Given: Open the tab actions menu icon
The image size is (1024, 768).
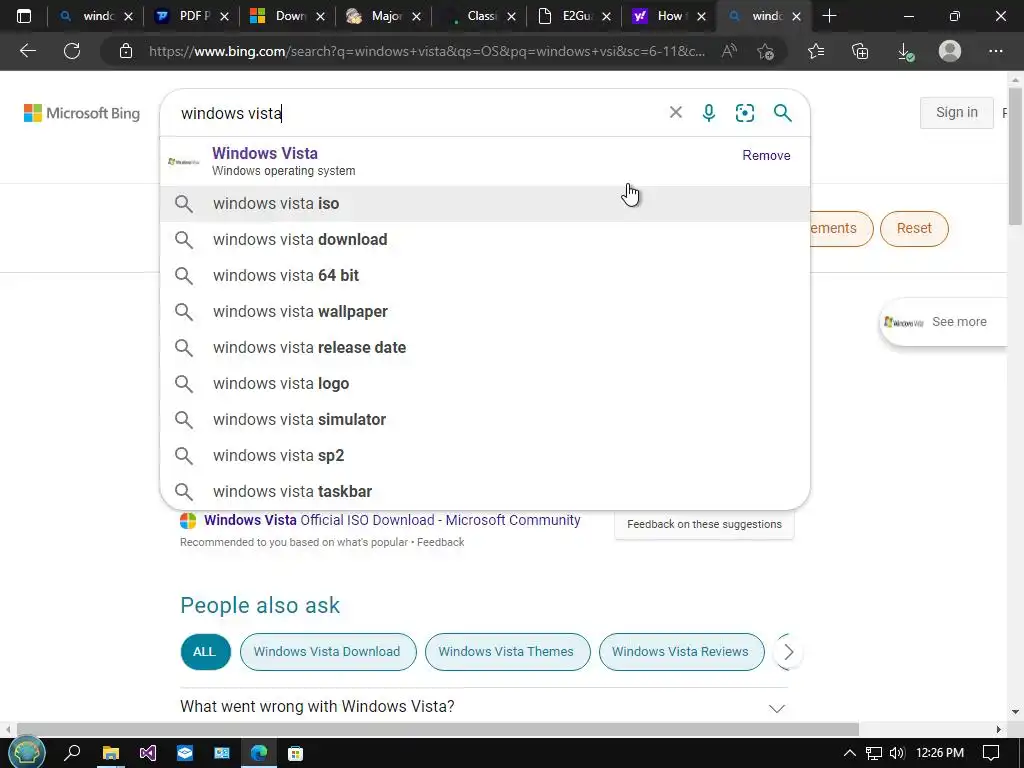Looking at the screenshot, I should [24, 16].
